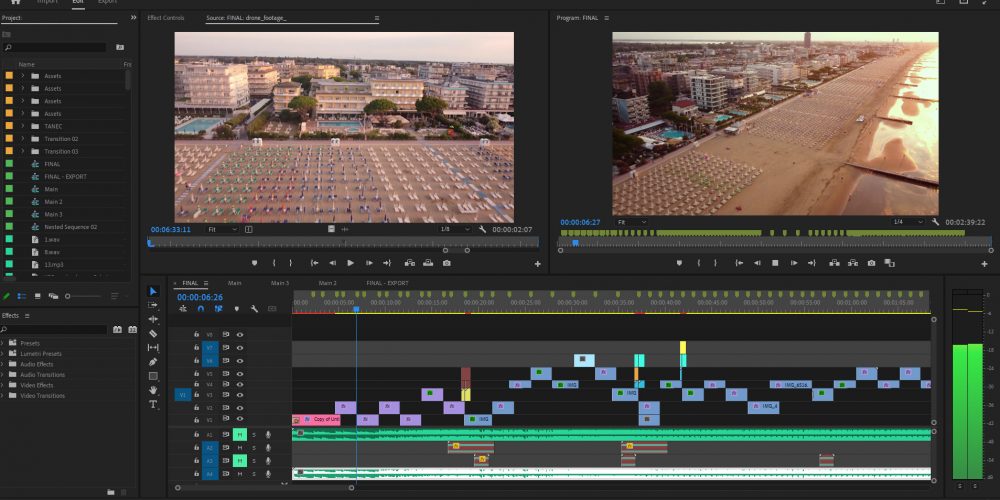1000x500 pixels.
Task: Toggle Linked Selection in timeline
Action: tap(219, 309)
